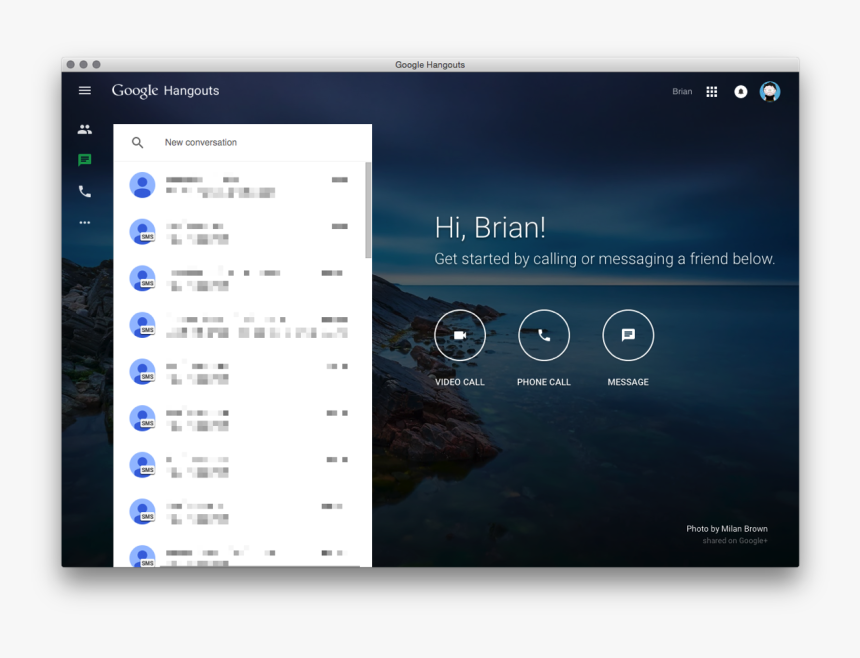Select the Conversations sidebar icon
Screen dimensions: 860x658
[x=85, y=160]
